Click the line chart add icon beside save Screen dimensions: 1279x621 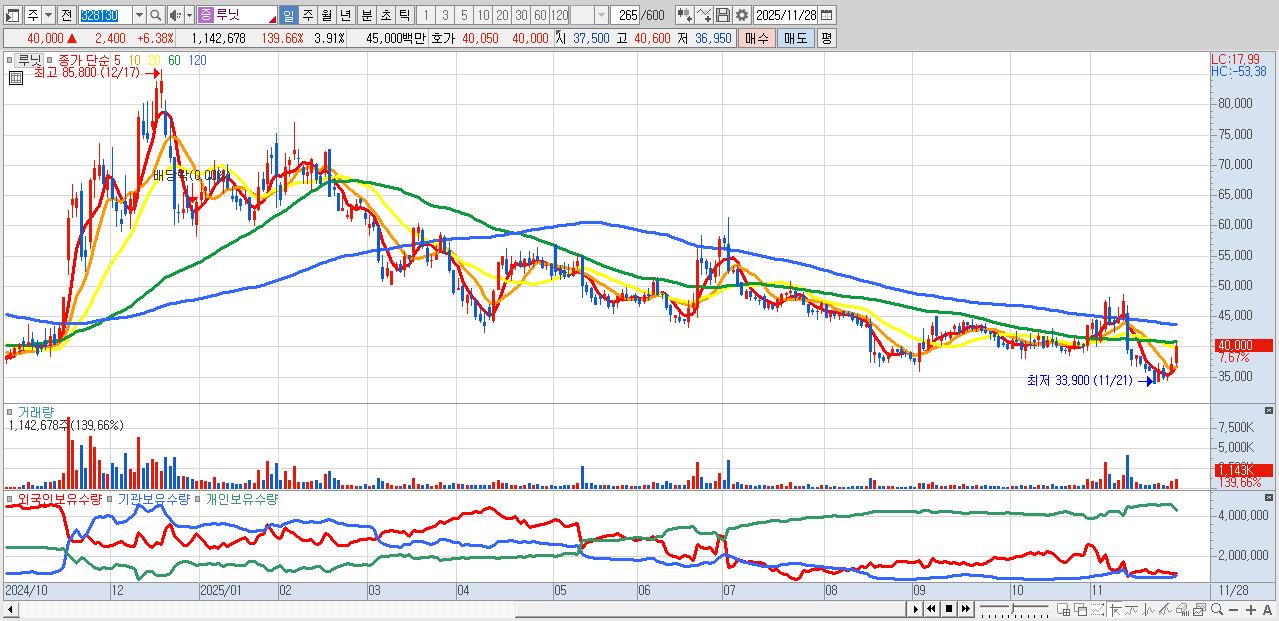(705, 15)
